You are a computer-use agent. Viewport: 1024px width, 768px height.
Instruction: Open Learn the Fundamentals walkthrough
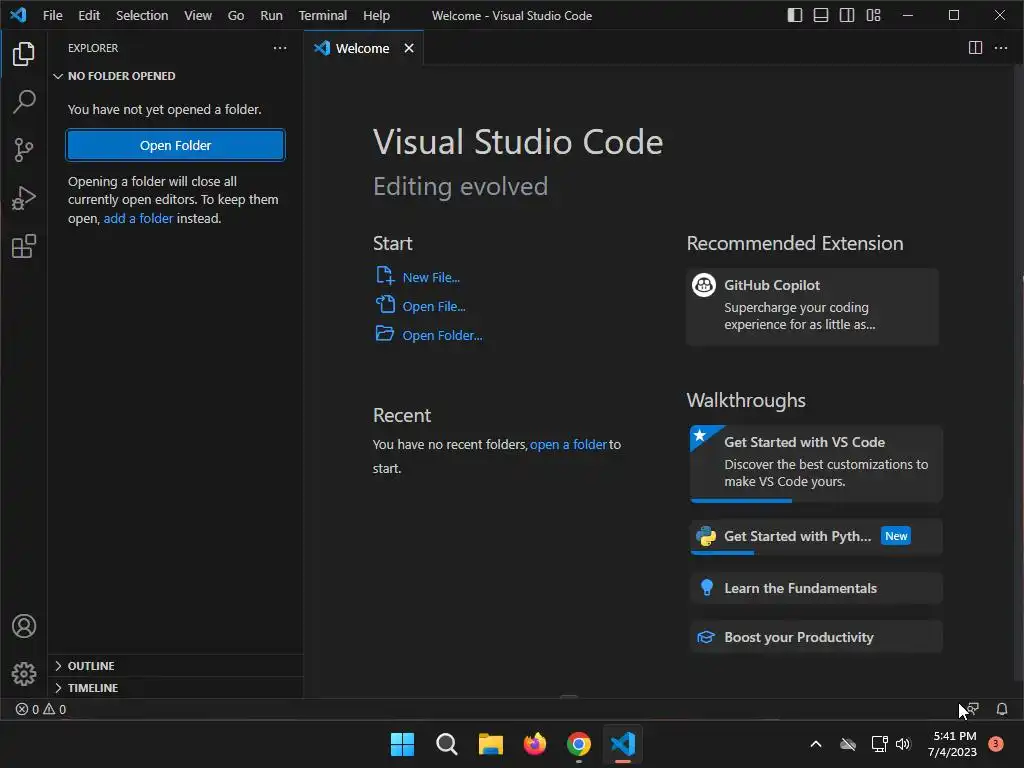[816, 588]
